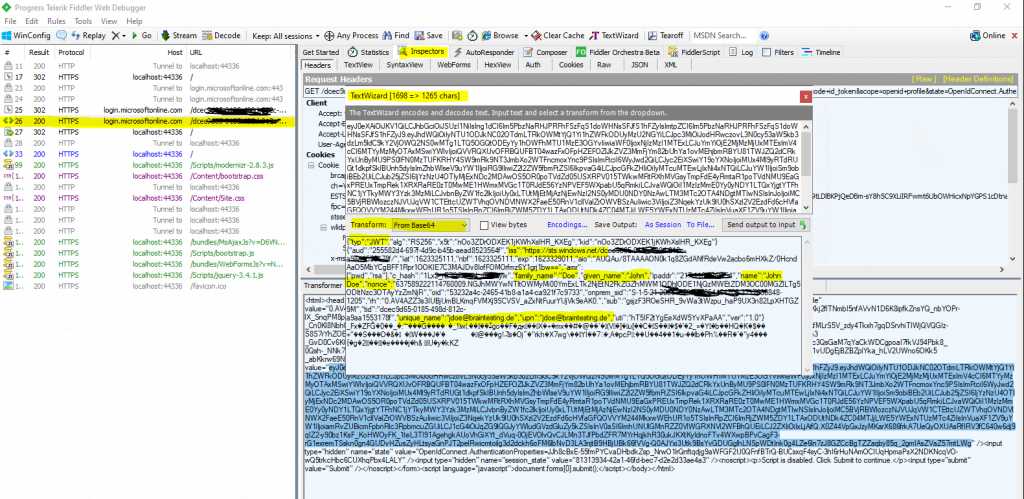
Task: Select the TextView request inspector tab
Action: pos(358,65)
